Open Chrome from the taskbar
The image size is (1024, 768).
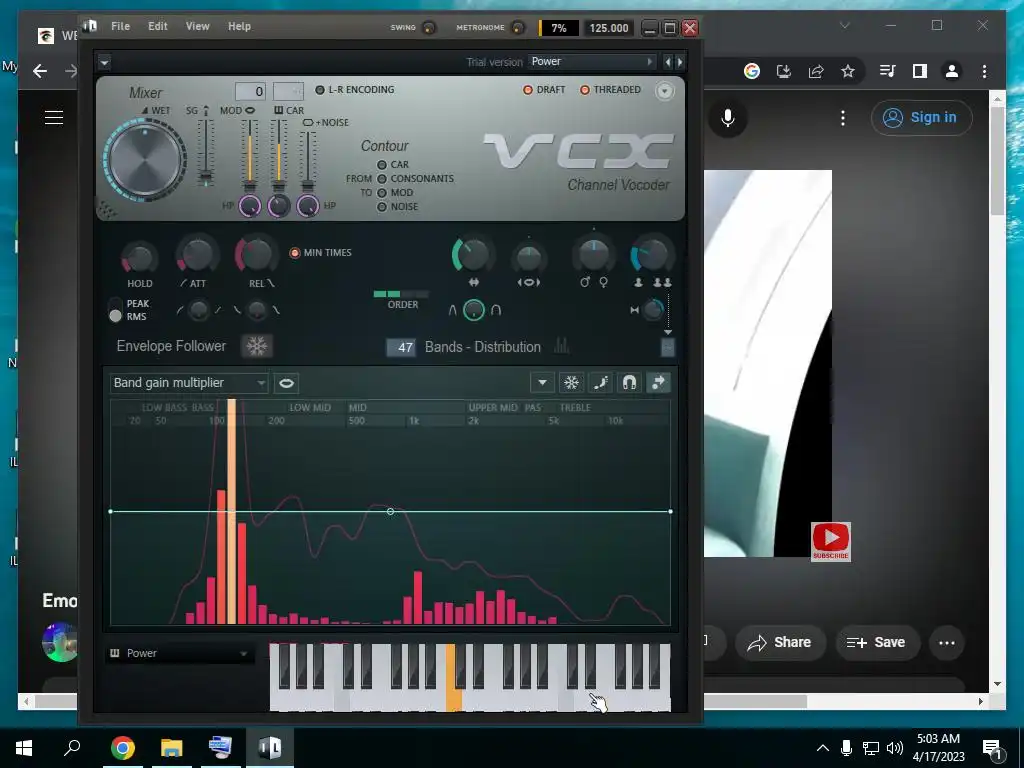[x=122, y=748]
